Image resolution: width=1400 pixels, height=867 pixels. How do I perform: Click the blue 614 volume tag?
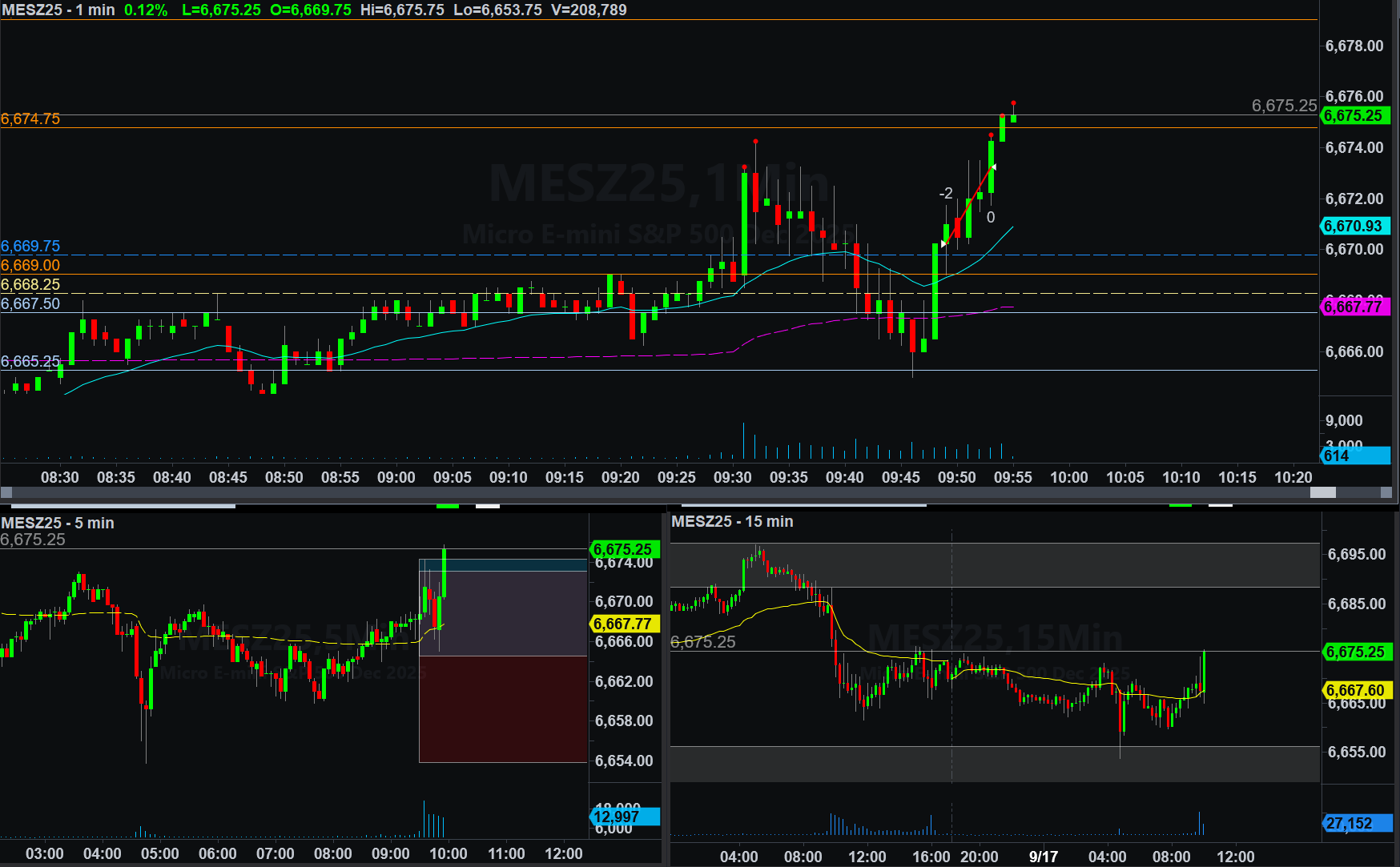1354,456
